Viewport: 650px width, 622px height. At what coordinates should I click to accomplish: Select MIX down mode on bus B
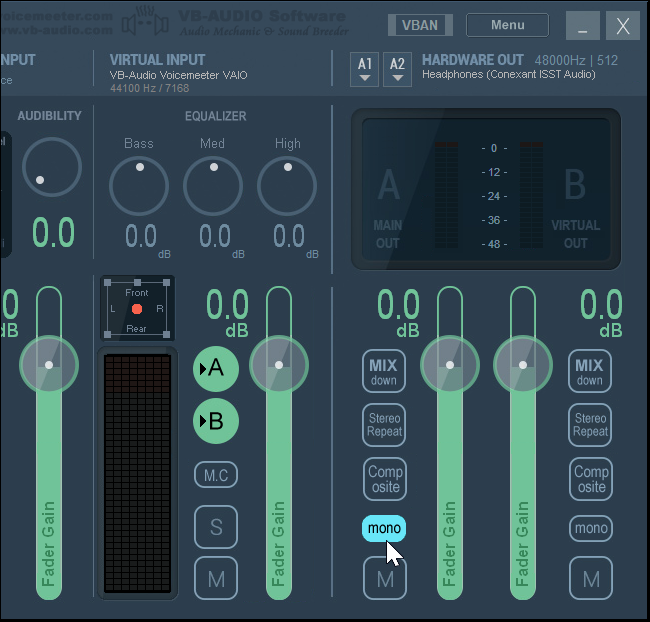[589, 371]
